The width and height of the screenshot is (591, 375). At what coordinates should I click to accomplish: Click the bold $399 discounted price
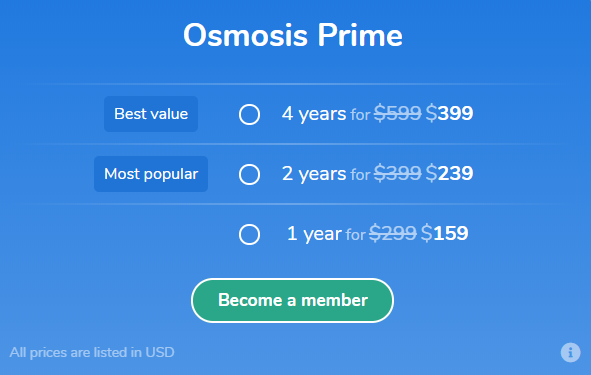tap(449, 113)
